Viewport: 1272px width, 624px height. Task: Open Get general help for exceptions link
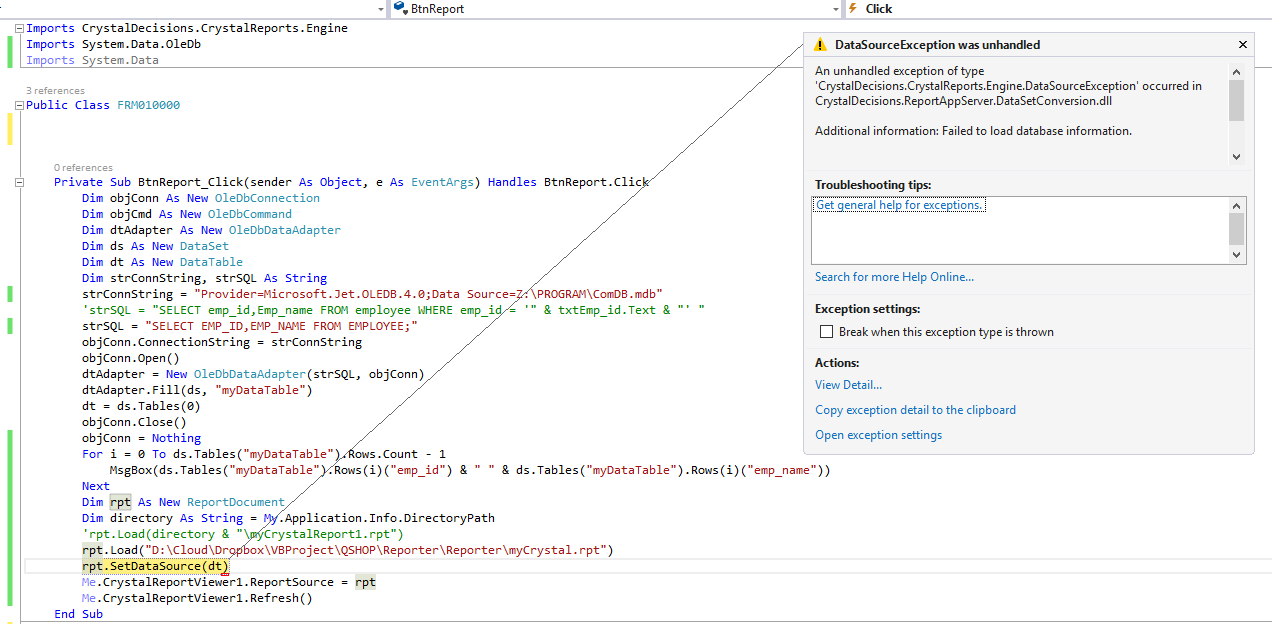900,205
